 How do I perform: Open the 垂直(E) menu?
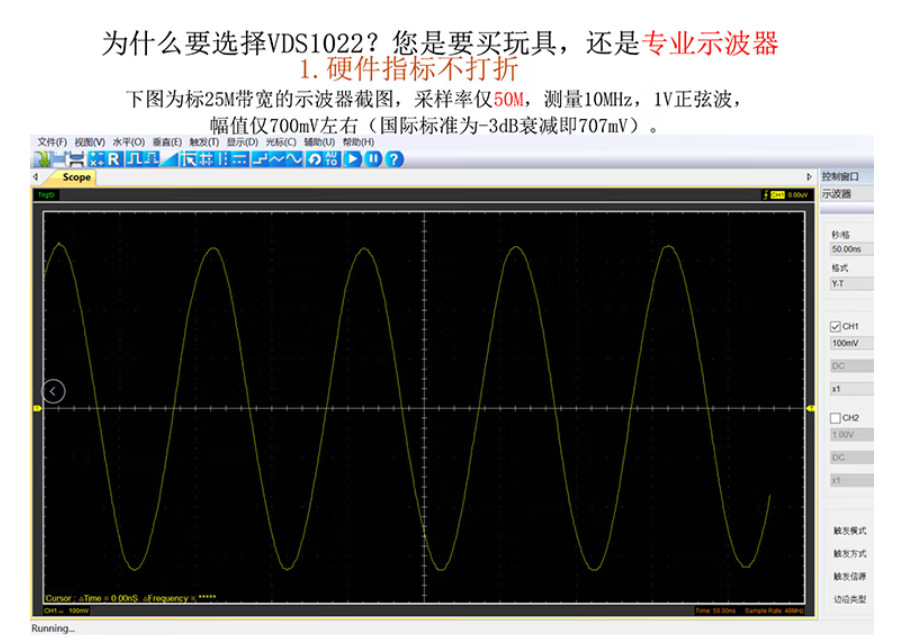[x=167, y=142]
